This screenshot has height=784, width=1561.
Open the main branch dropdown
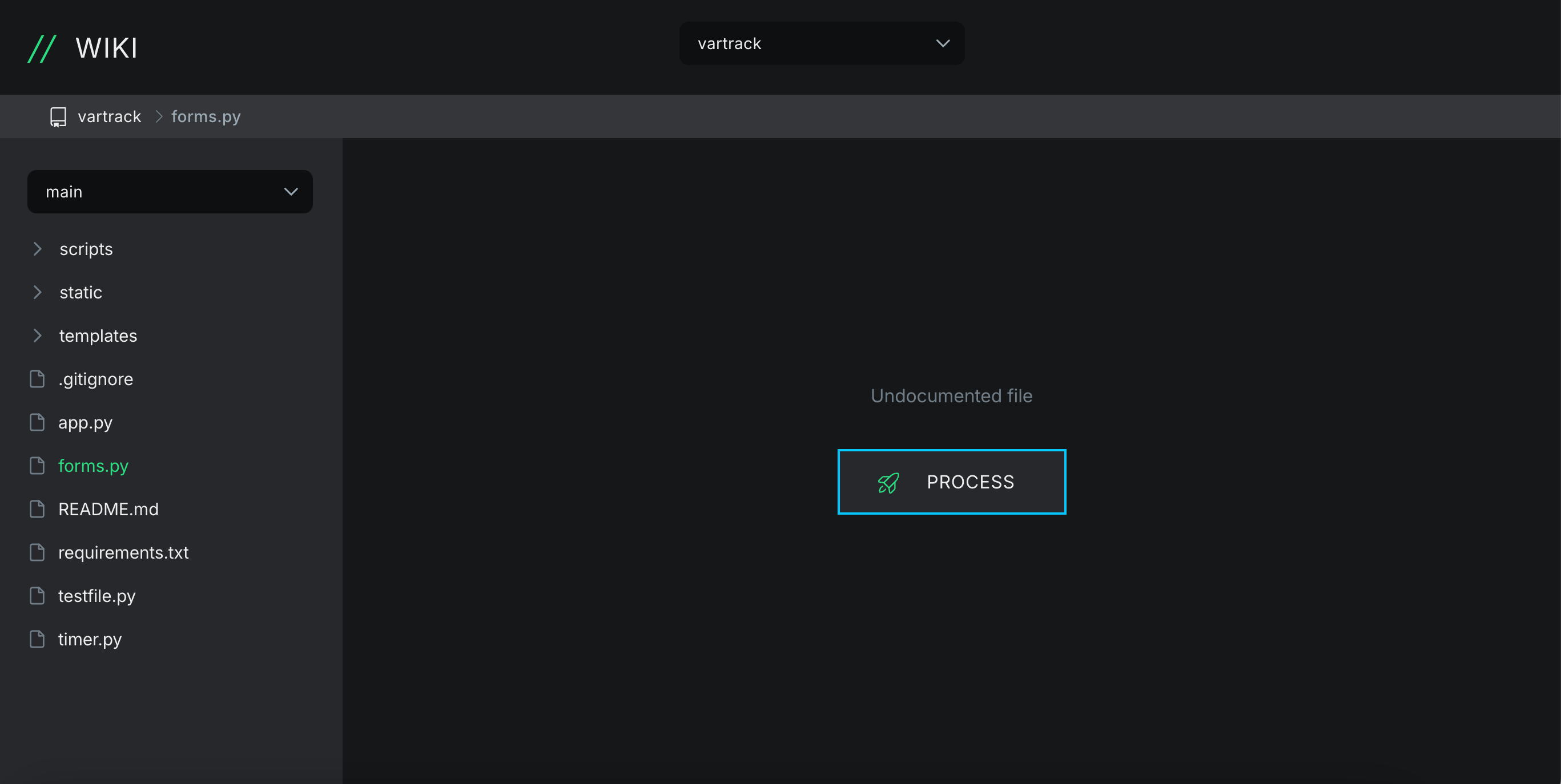pos(170,192)
